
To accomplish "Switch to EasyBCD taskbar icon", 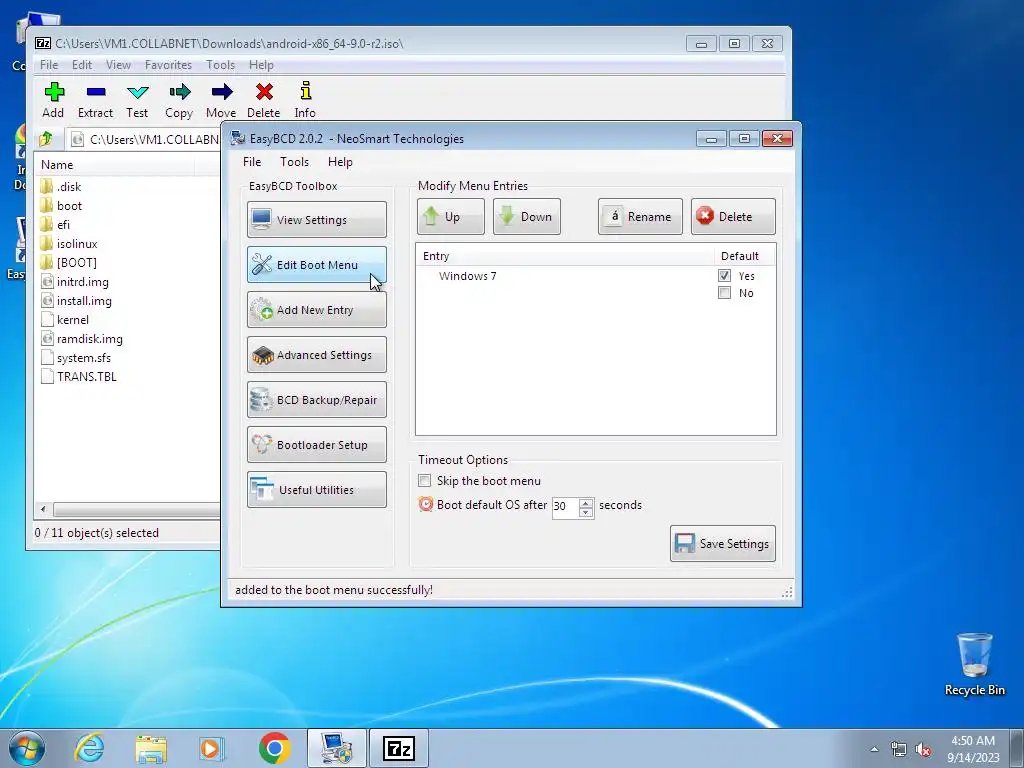I will point(336,748).
